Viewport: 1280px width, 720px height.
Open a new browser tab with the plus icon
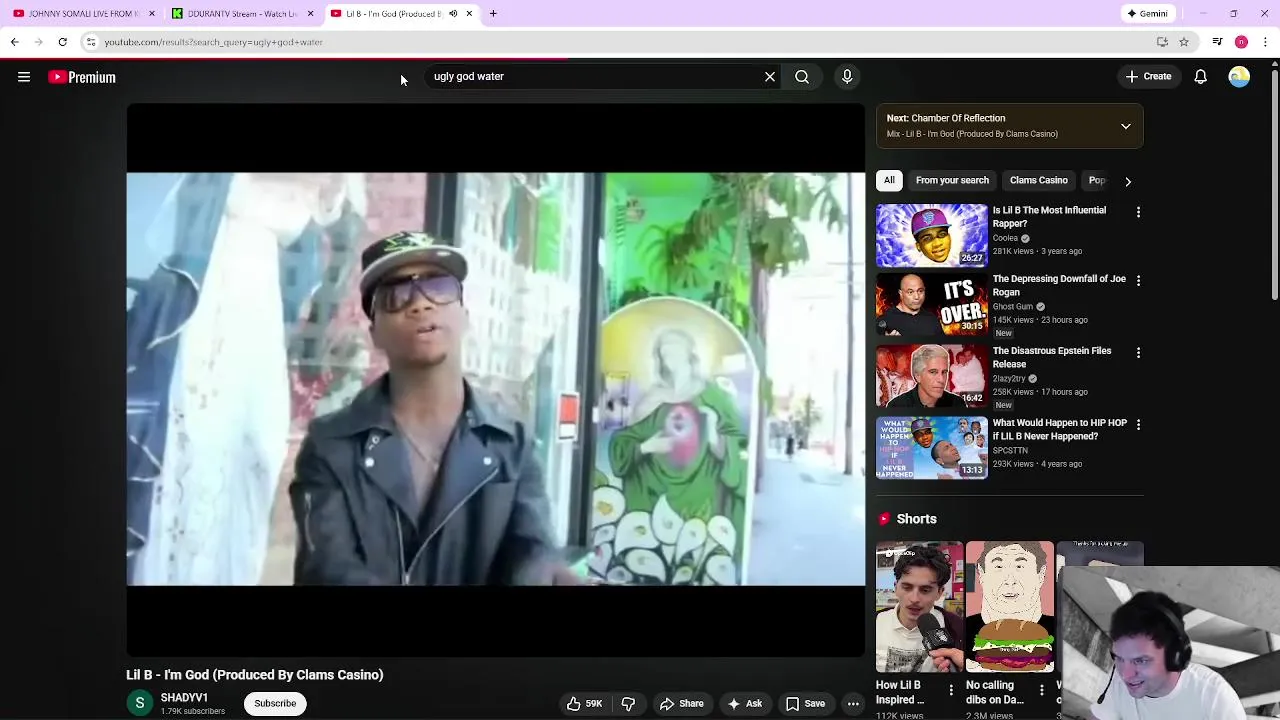(493, 14)
